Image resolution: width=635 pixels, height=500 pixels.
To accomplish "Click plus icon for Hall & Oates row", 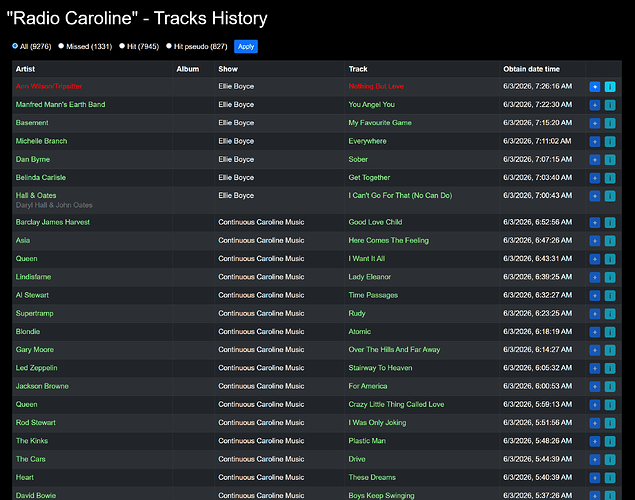I will [x=595, y=196].
